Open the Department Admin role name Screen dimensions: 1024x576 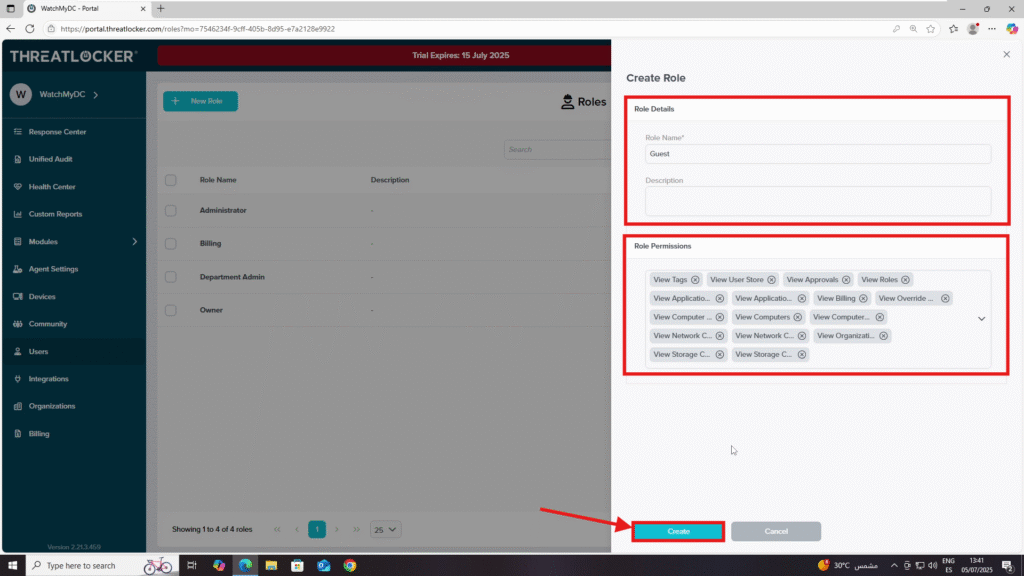pos(232,277)
